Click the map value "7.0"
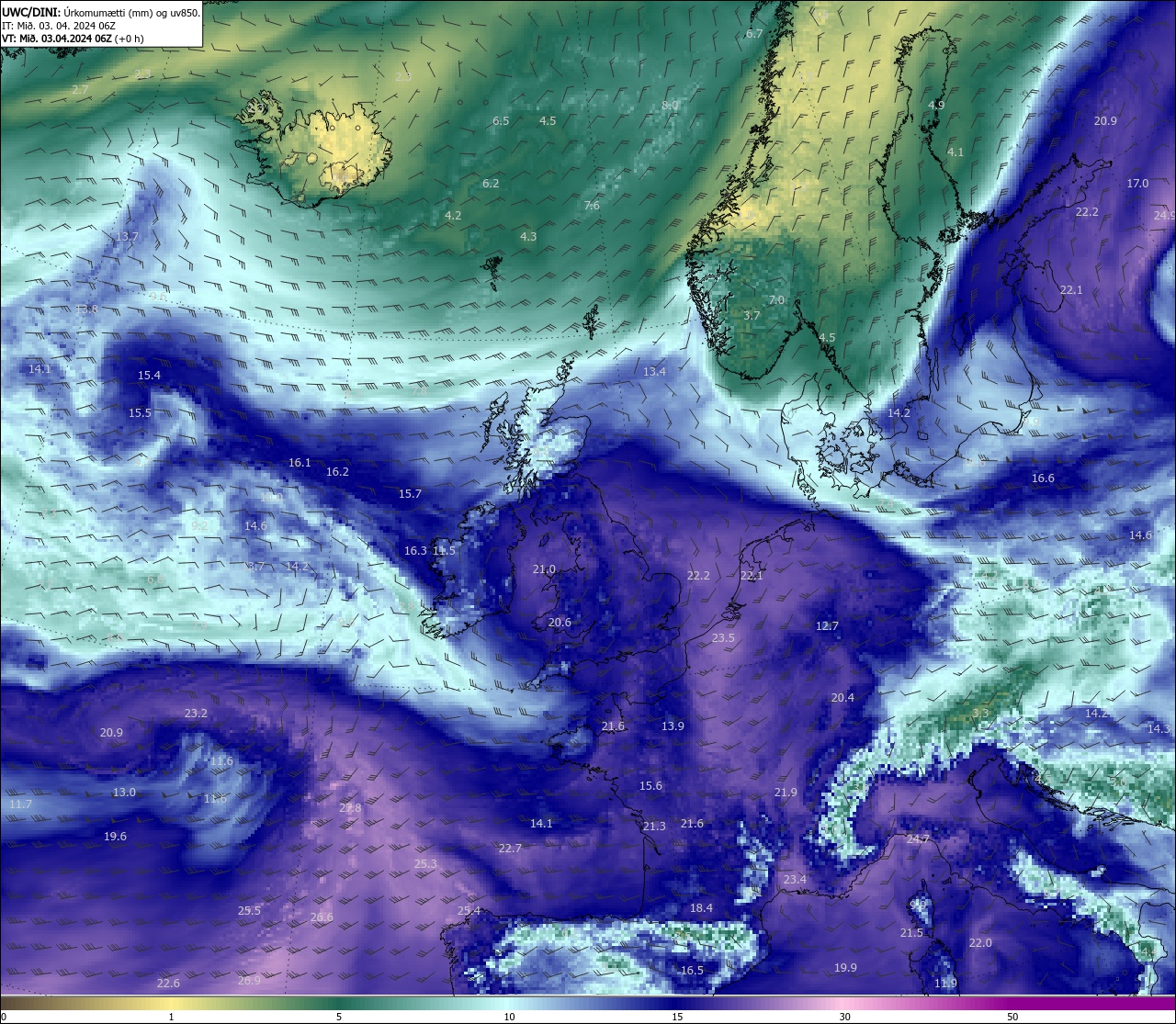Screen dimensions: 1176x1024 (776, 300)
